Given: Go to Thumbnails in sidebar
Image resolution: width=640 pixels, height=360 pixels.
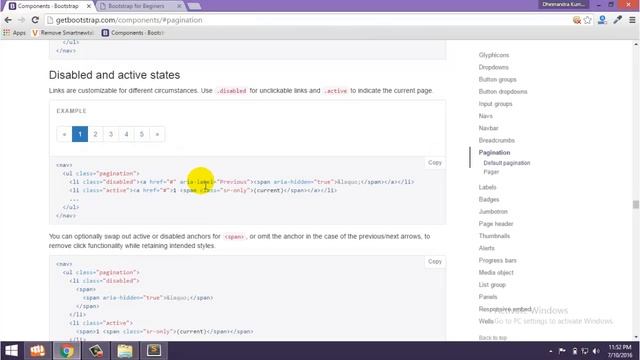Looking at the screenshot, I should [494, 236].
